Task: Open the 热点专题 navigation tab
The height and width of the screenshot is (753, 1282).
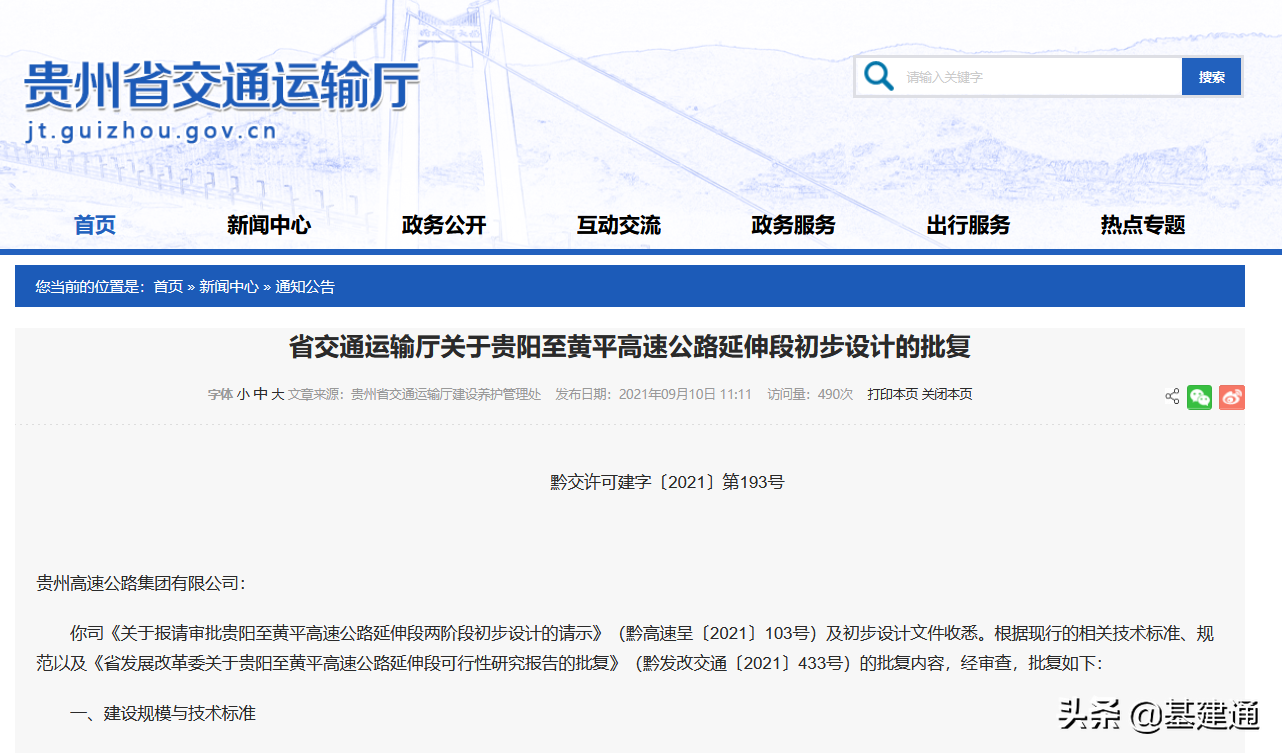Action: pyautogui.click(x=1143, y=225)
